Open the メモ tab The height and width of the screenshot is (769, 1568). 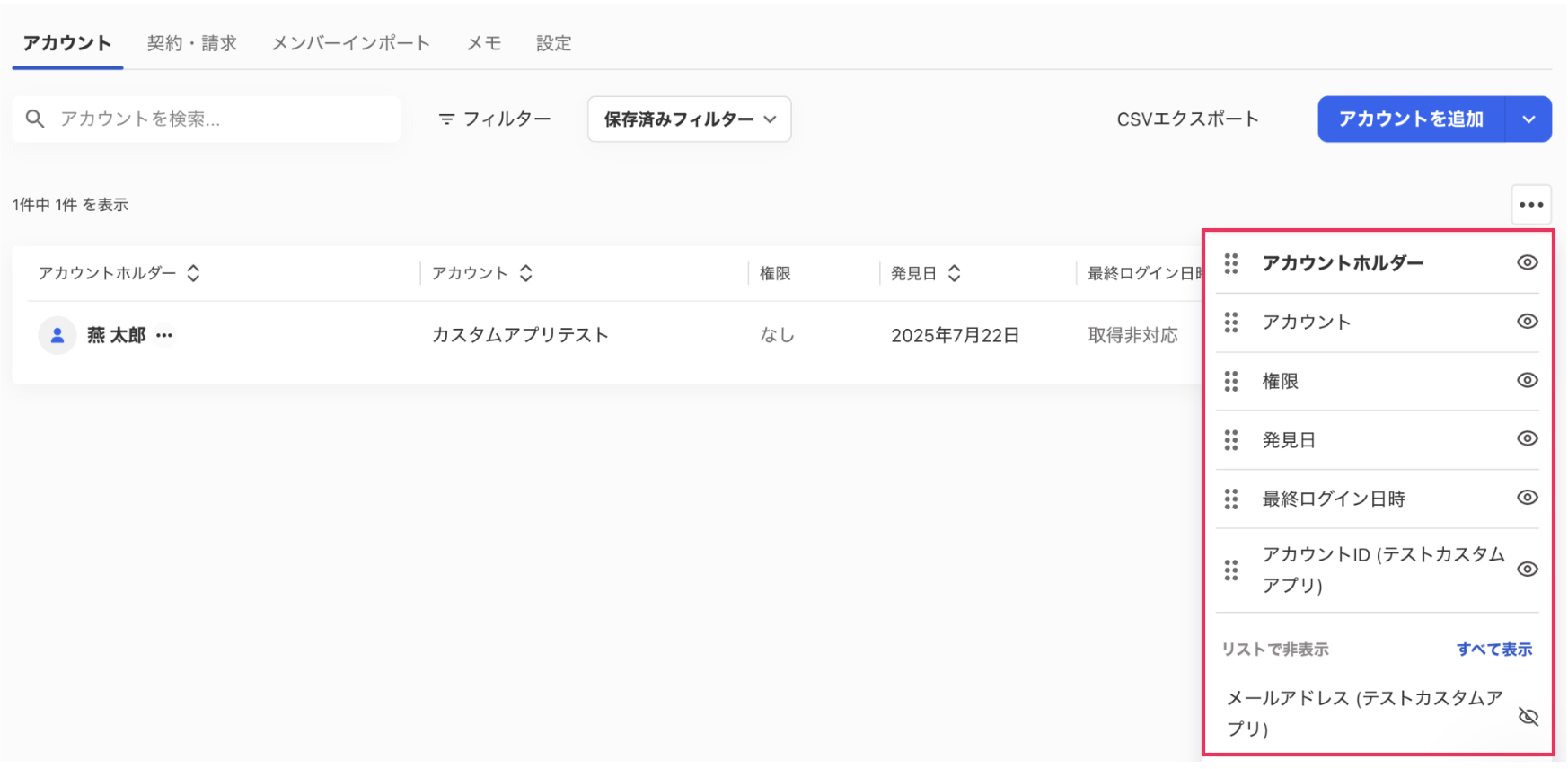pos(484,43)
